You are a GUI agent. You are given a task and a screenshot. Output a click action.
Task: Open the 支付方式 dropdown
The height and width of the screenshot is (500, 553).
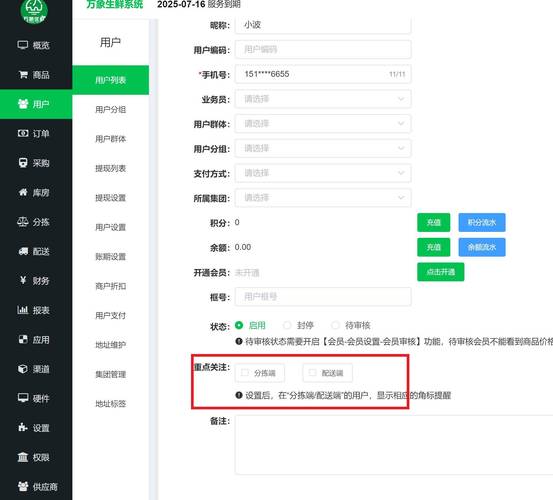pos(323,173)
